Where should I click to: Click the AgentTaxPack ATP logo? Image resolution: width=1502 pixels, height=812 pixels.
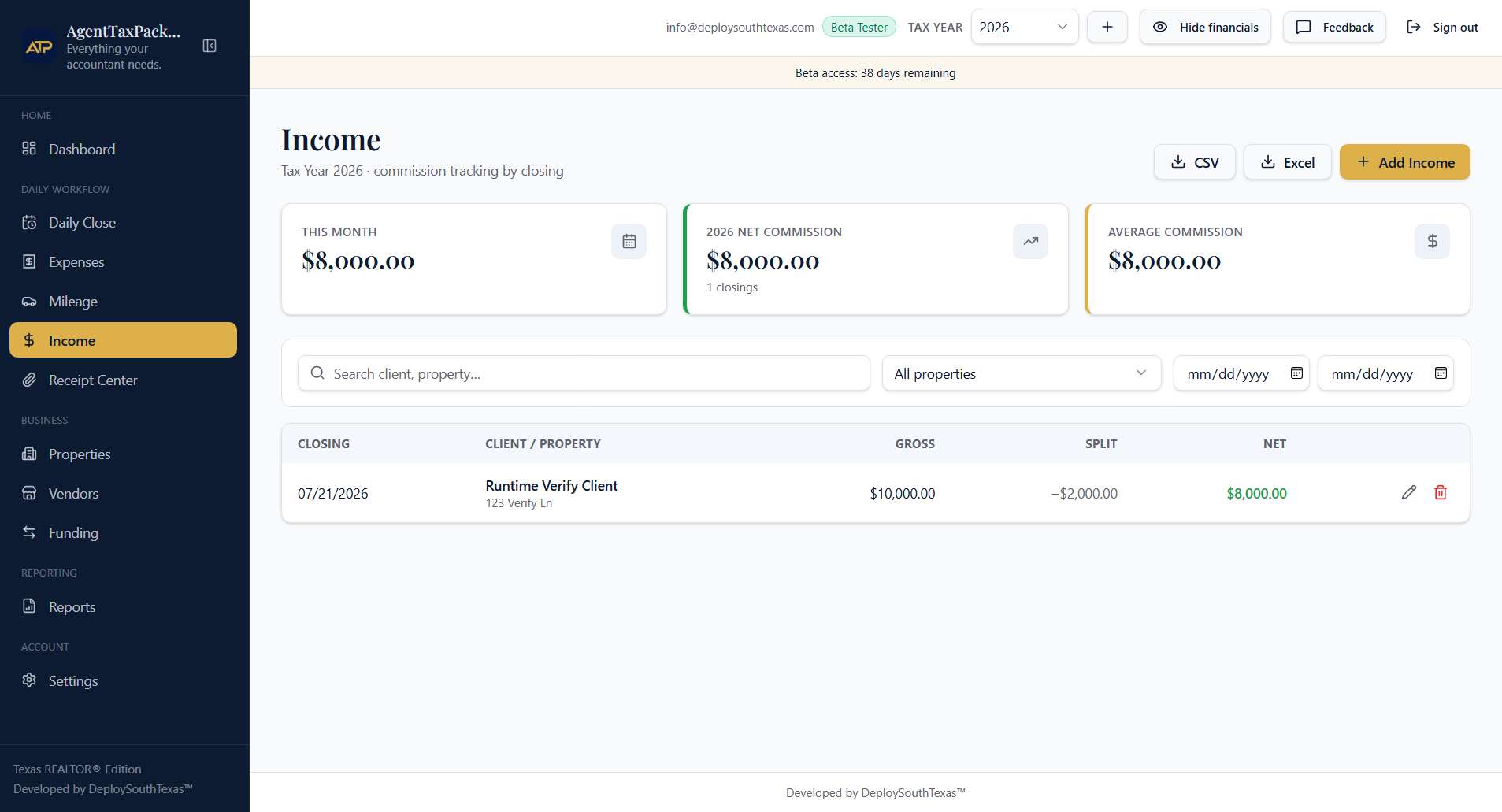(39, 47)
